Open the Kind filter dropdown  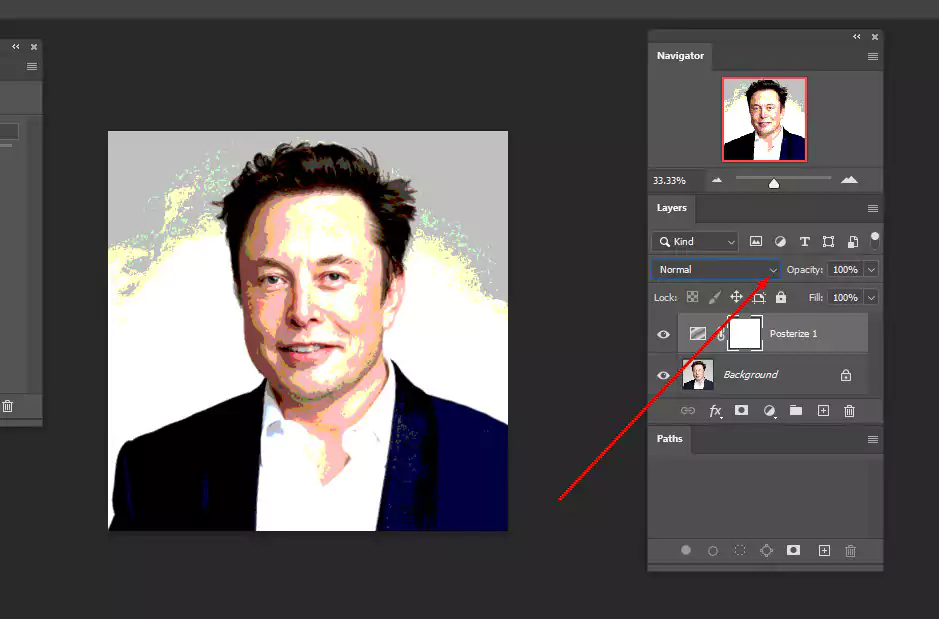pos(695,241)
